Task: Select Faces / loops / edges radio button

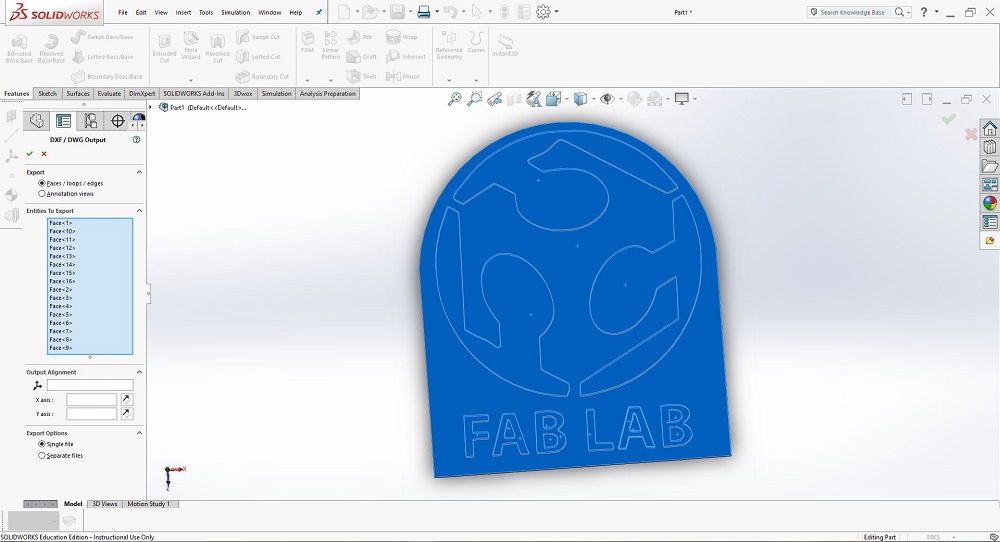Action: pos(42,183)
